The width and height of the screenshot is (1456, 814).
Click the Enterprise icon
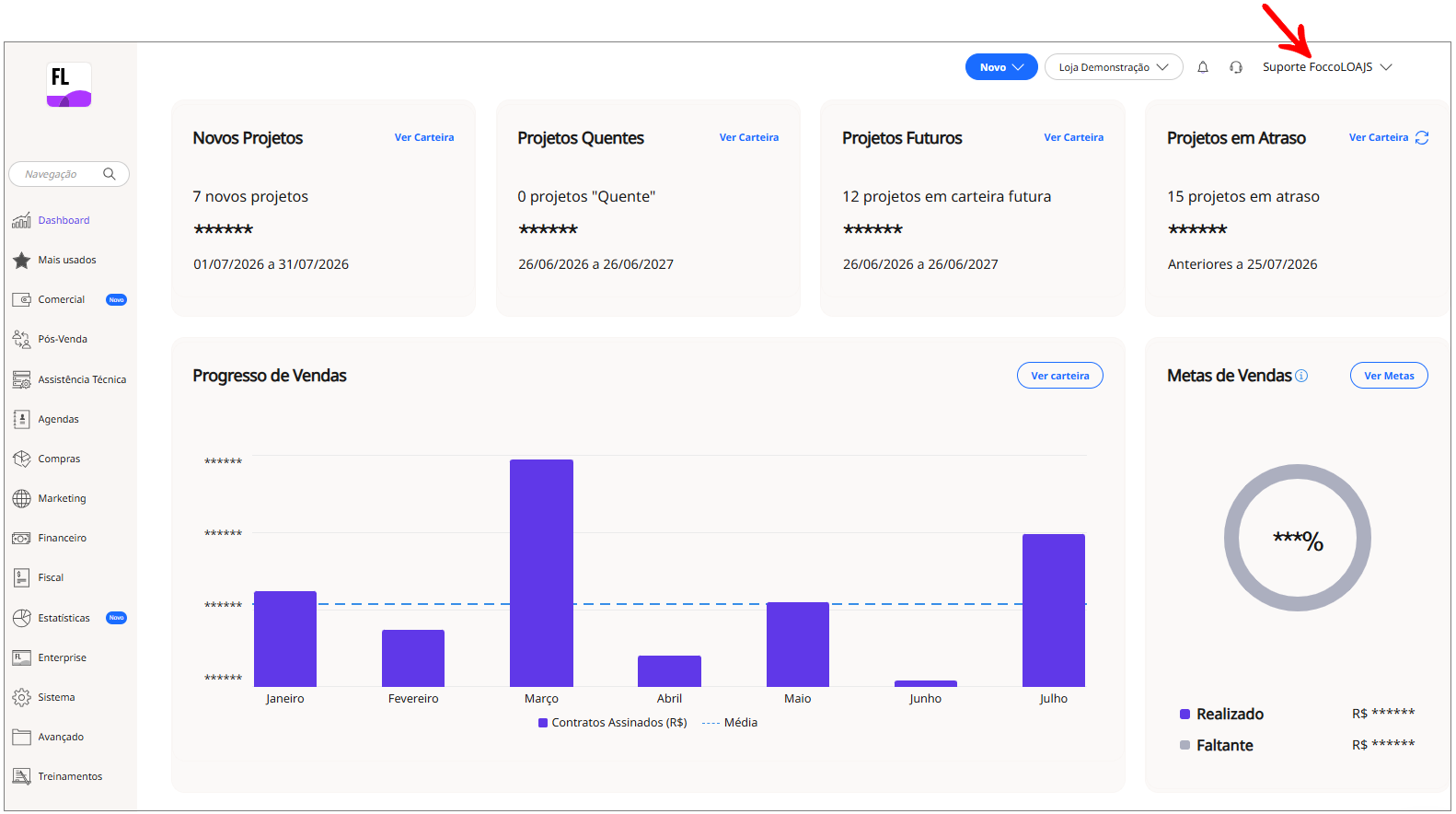point(21,657)
